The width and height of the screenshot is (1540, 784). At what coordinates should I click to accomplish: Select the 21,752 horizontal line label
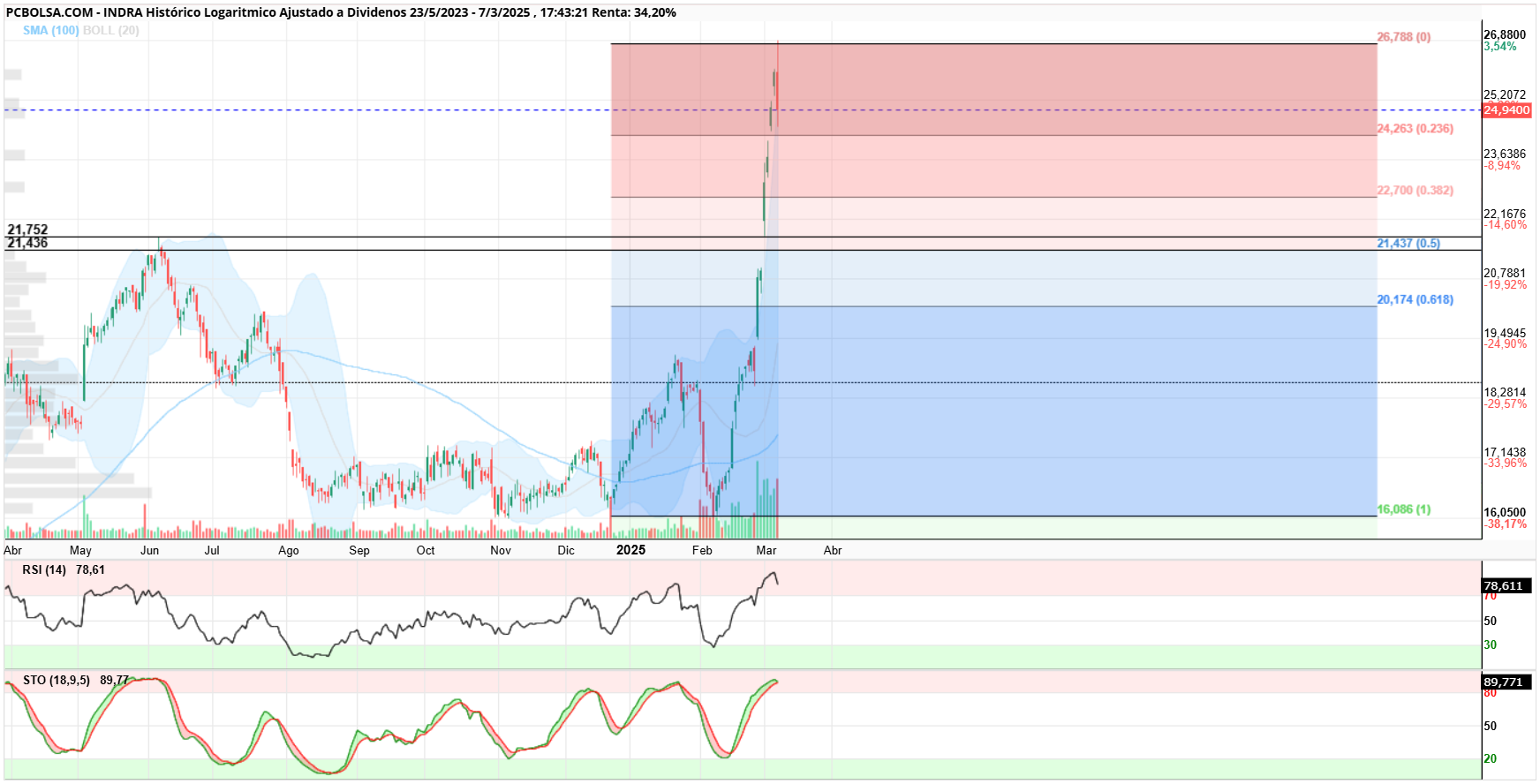coord(27,230)
